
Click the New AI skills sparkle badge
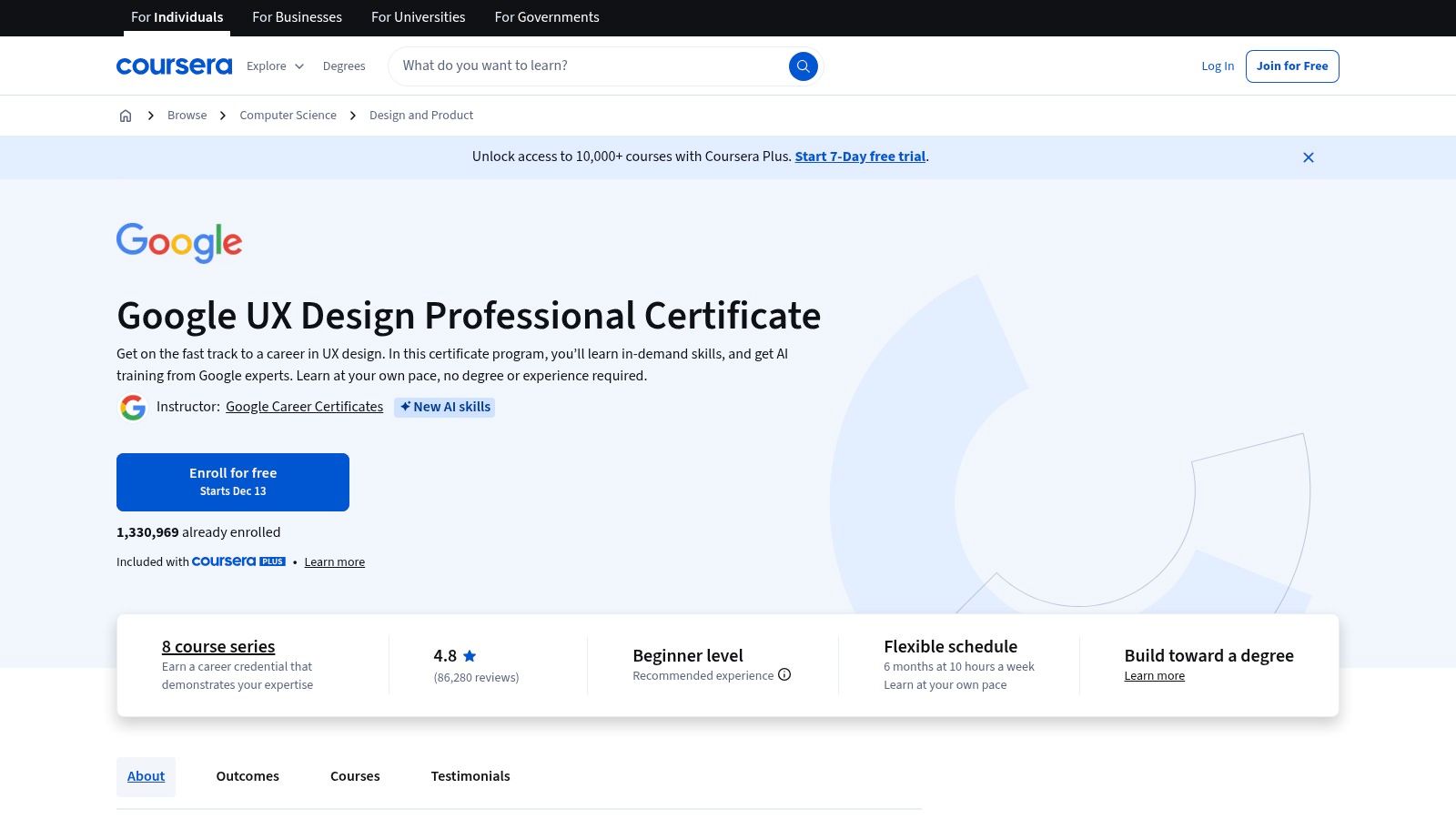444,407
